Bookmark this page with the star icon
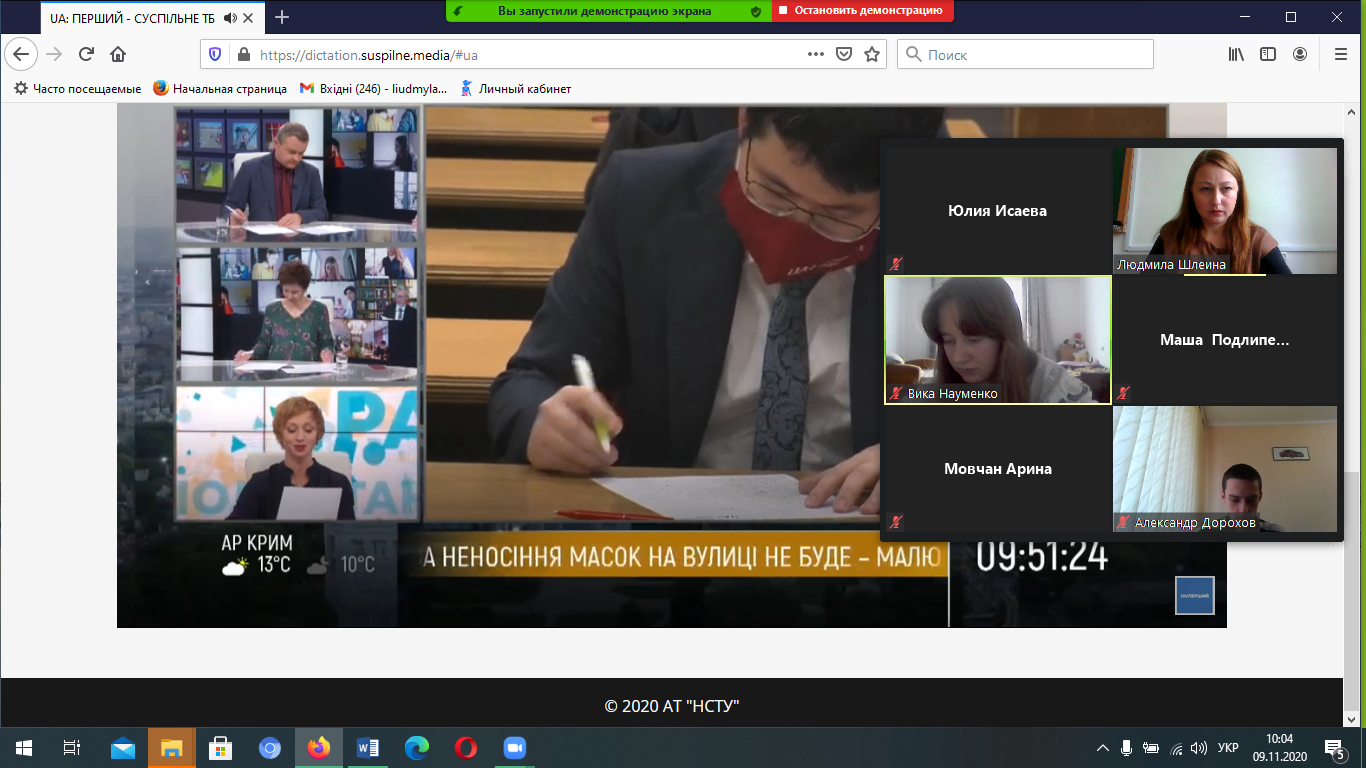 [x=871, y=54]
